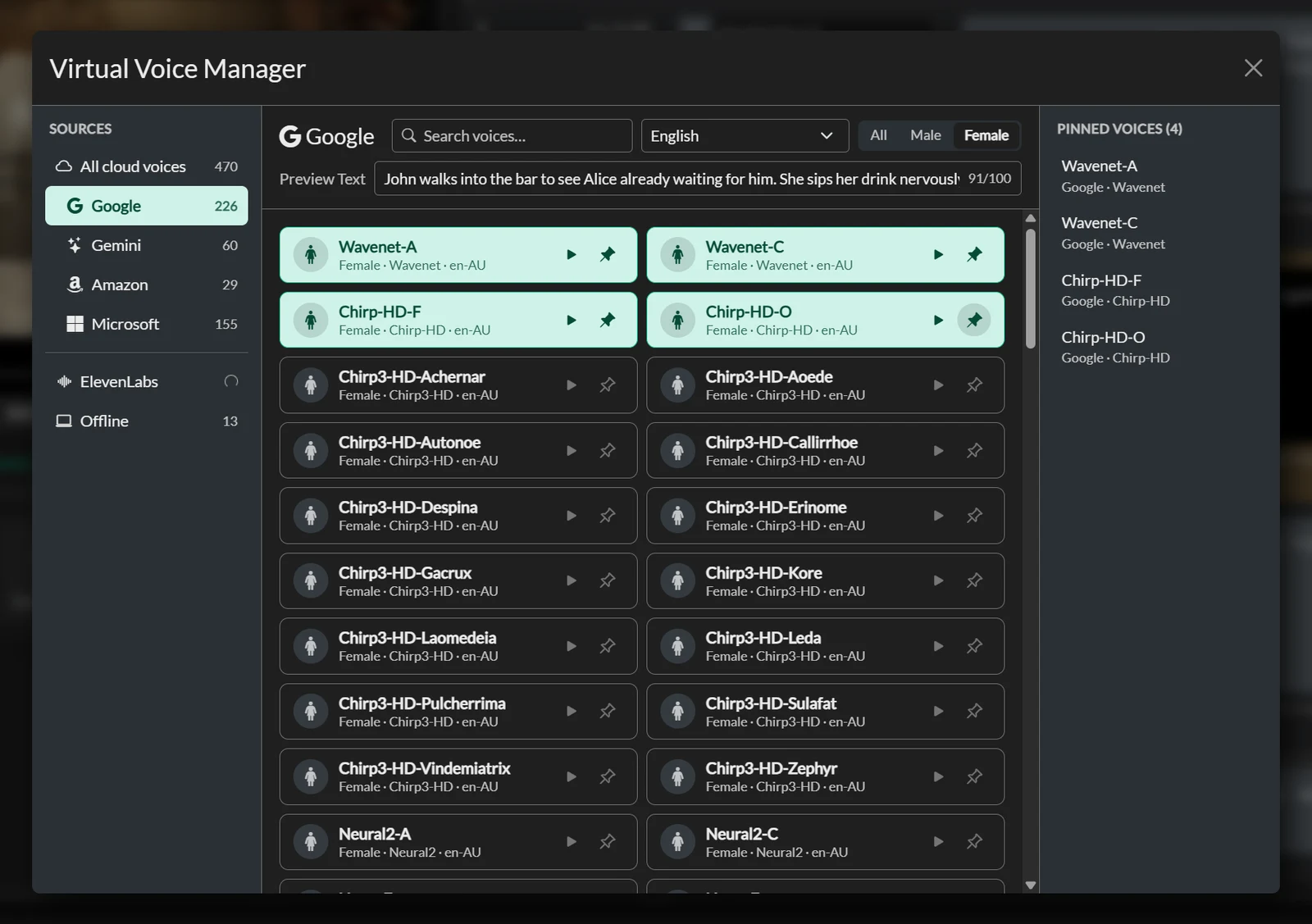The width and height of the screenshot is (1312, 924).
Task: Select Amazon voice source
Action: pos(147,284)
